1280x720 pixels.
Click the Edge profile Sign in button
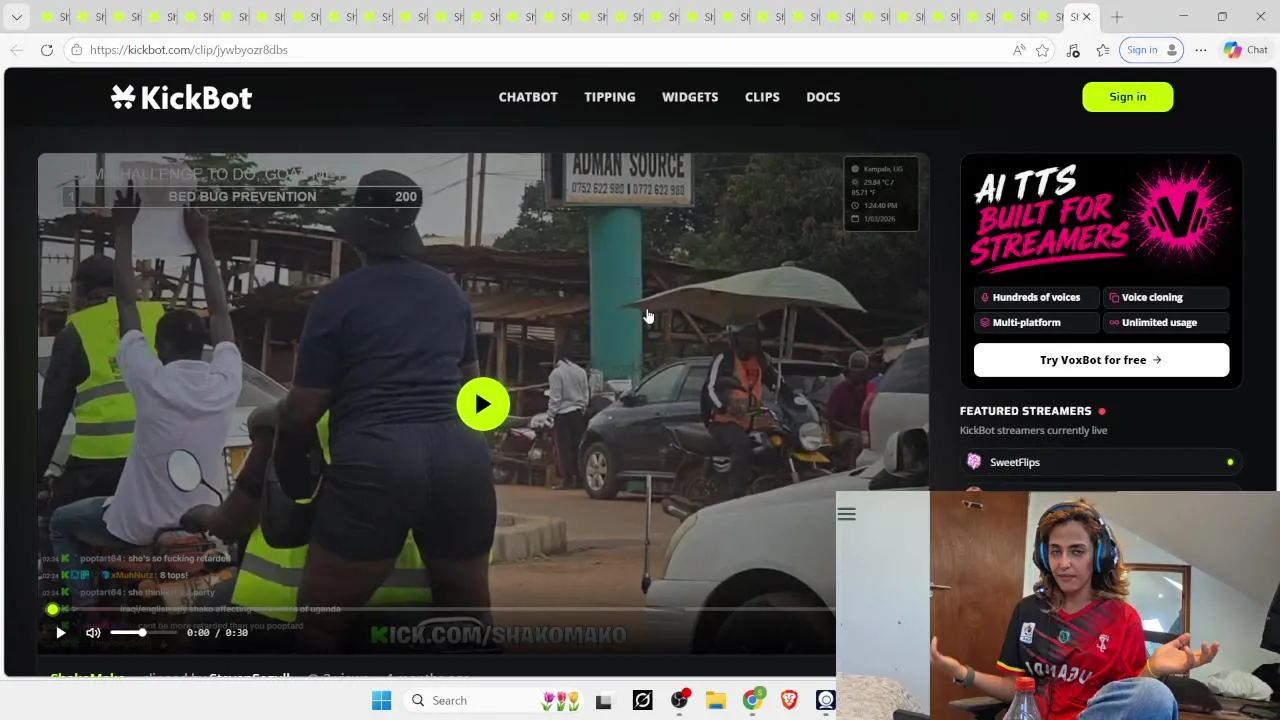tap(1152, 50)
